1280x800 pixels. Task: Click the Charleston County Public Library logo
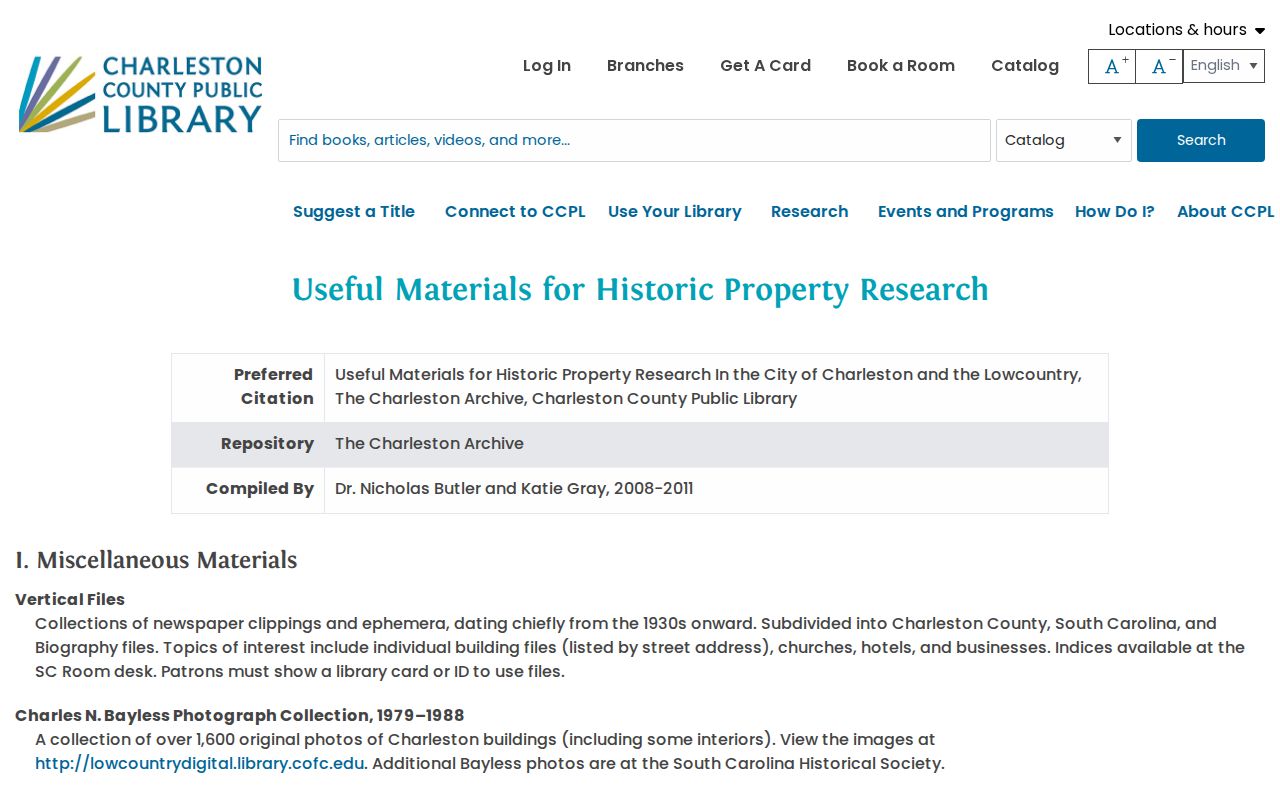(x=140, y=95)
